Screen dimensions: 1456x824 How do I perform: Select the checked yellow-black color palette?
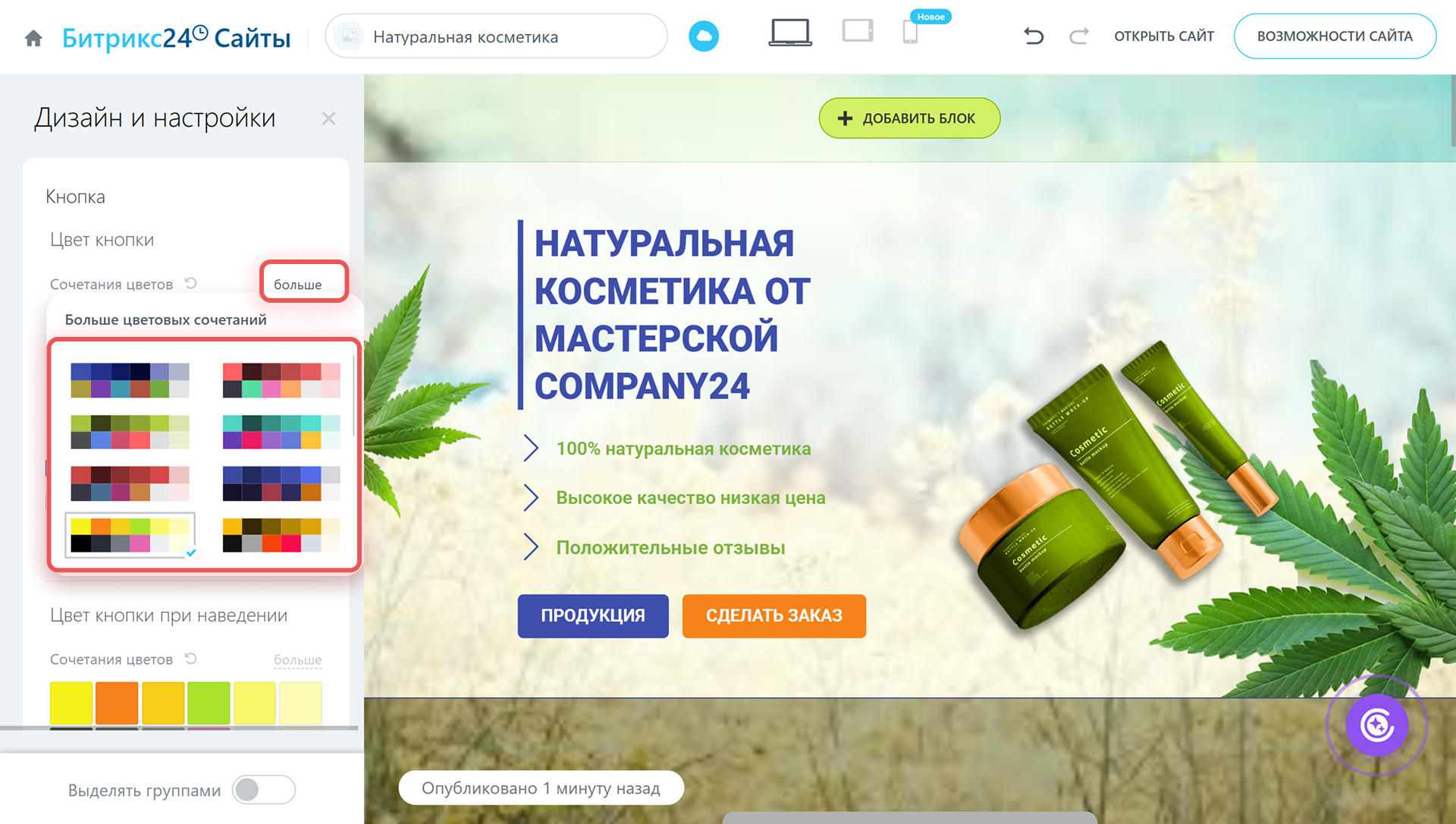130,535
